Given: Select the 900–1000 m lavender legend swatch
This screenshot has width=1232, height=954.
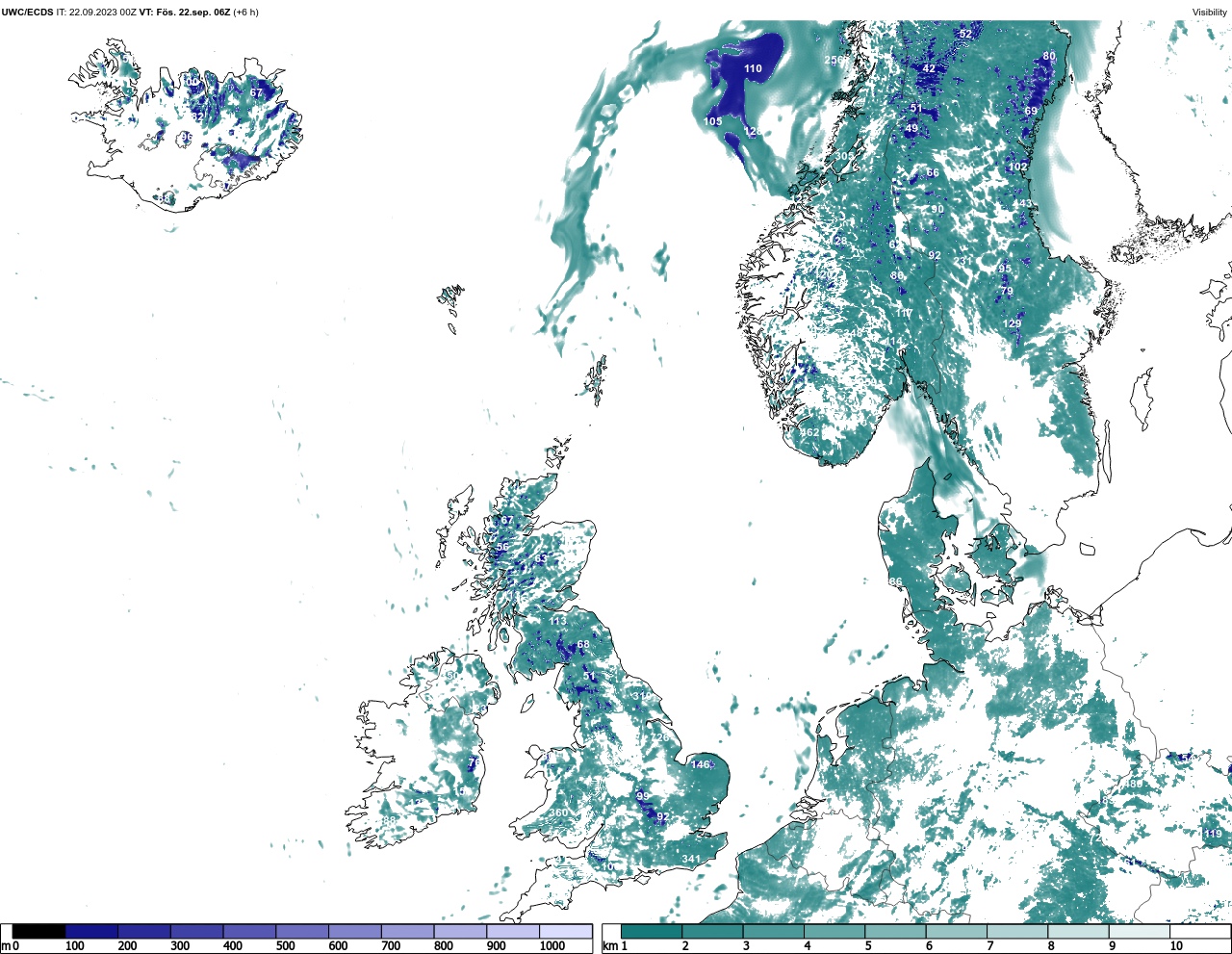Looking at the screenshot, I should point(512,932).
